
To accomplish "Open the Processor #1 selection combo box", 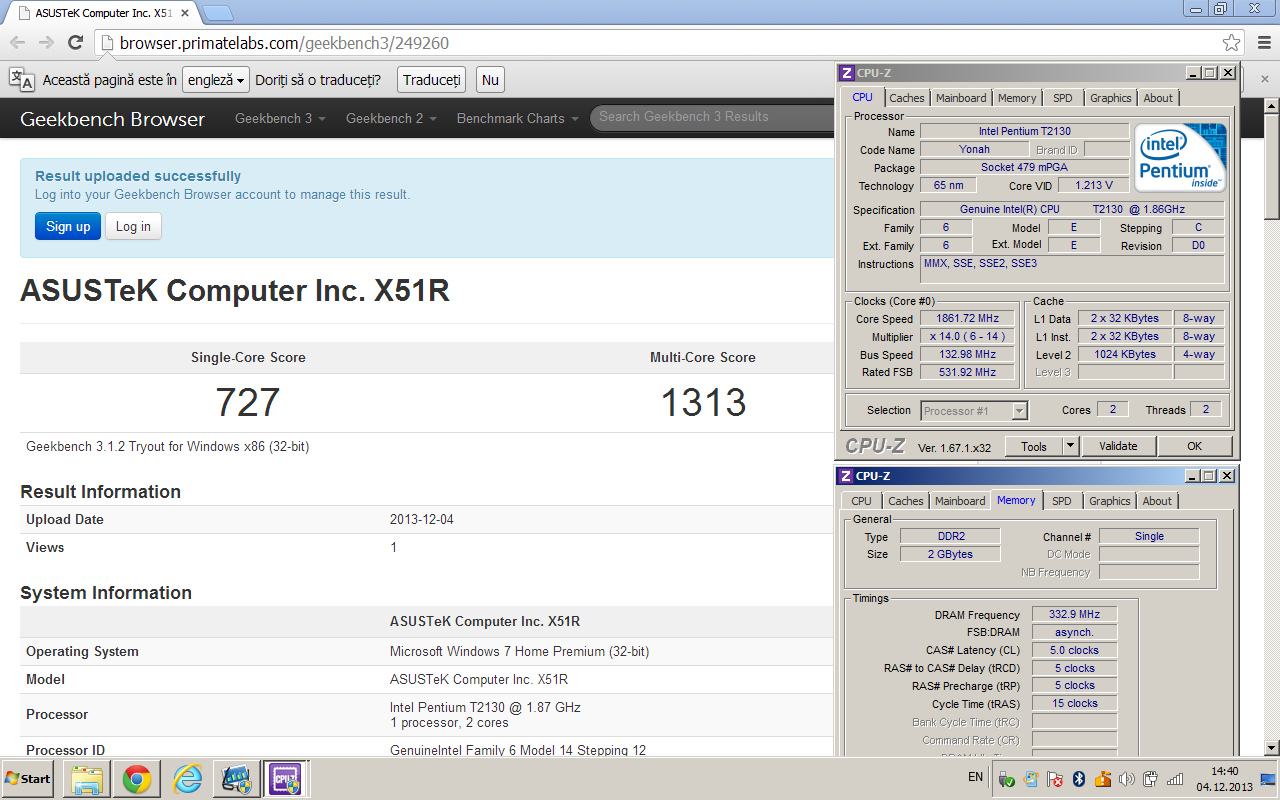I will coord(974,410).
